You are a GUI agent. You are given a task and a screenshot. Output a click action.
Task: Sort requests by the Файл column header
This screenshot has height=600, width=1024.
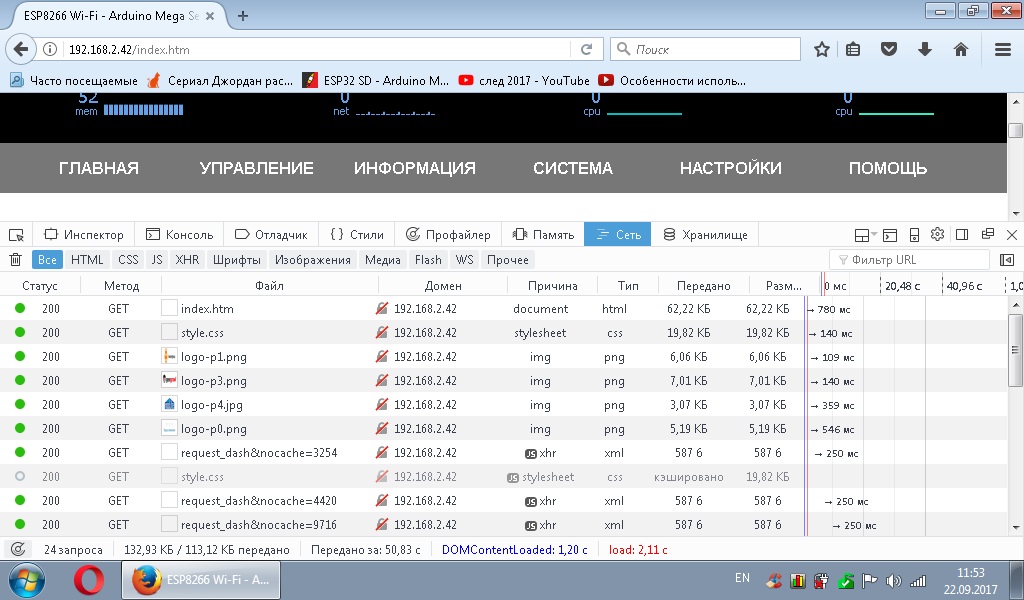coord(269,285)
